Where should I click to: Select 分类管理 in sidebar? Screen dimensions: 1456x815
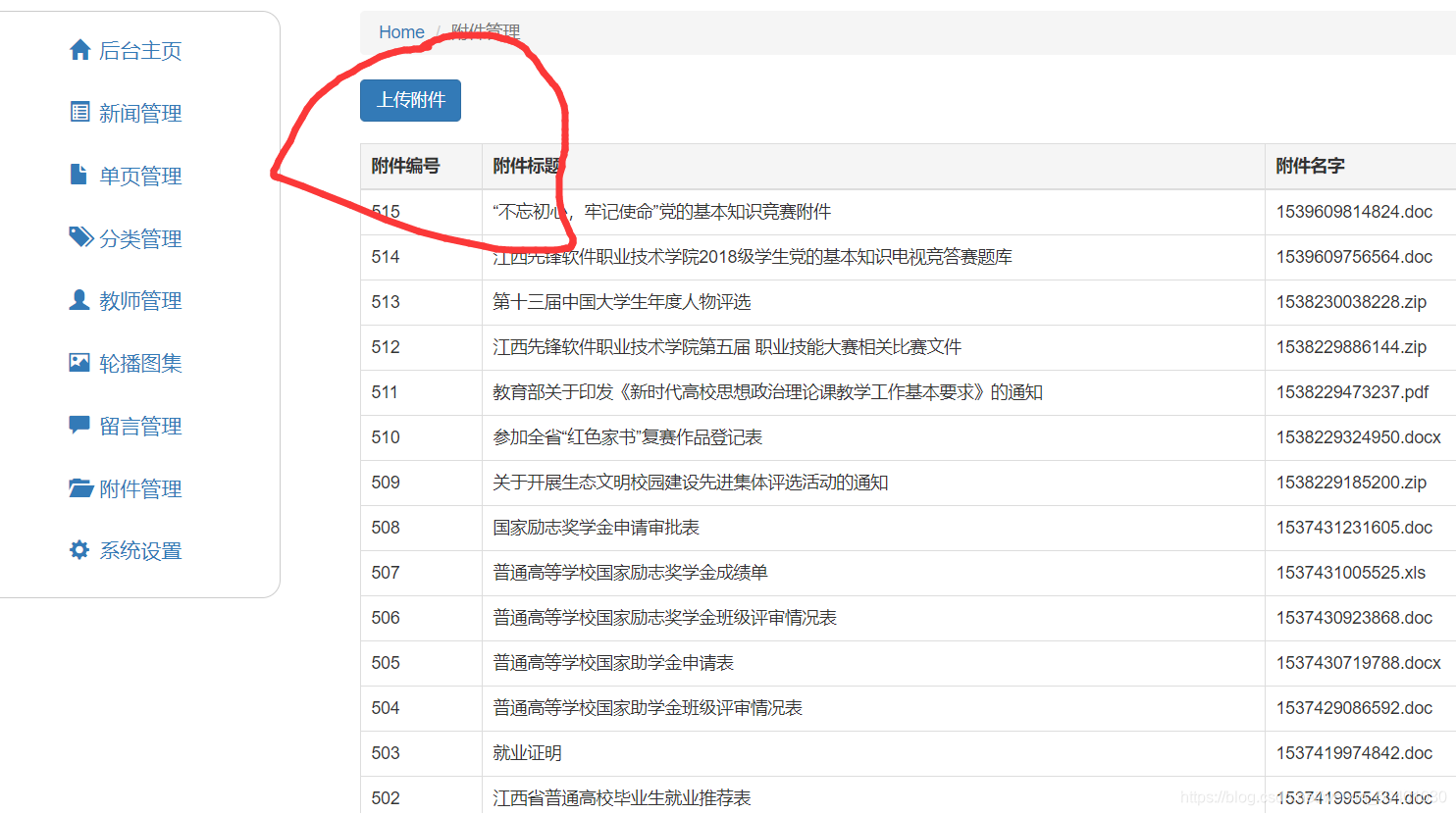click(x=140, y=239)
